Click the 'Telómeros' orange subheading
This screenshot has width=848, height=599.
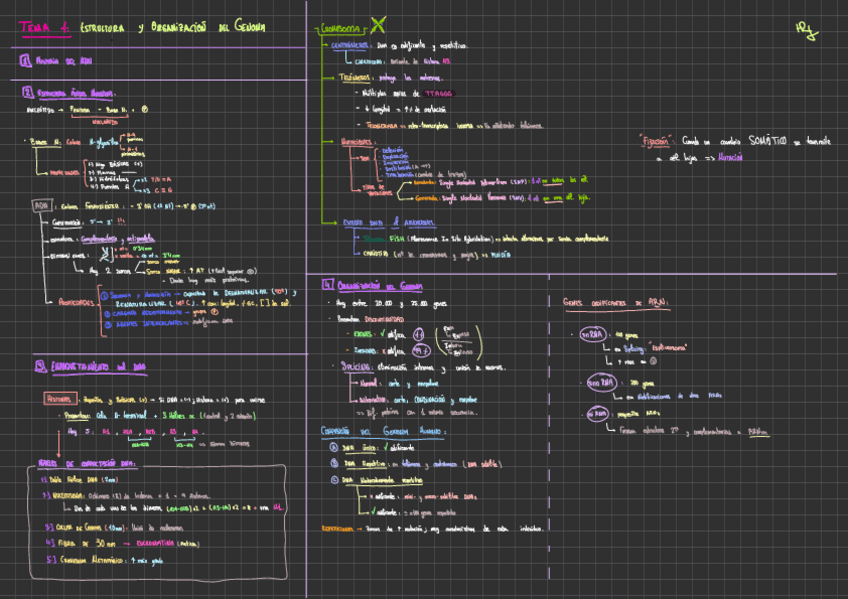(x=357, y=76)
